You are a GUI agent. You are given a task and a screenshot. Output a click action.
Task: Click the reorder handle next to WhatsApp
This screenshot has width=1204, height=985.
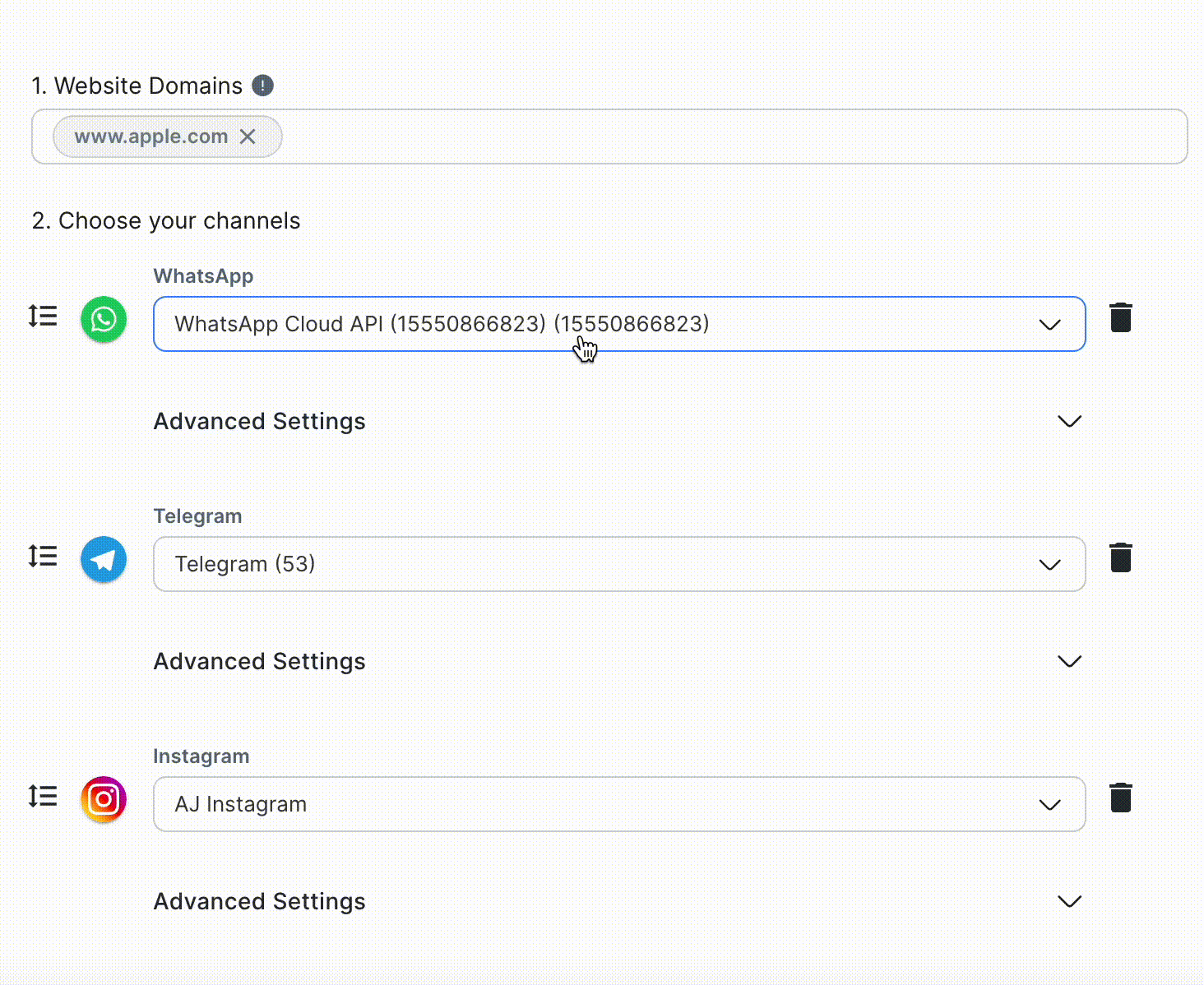tap(42, 317)
